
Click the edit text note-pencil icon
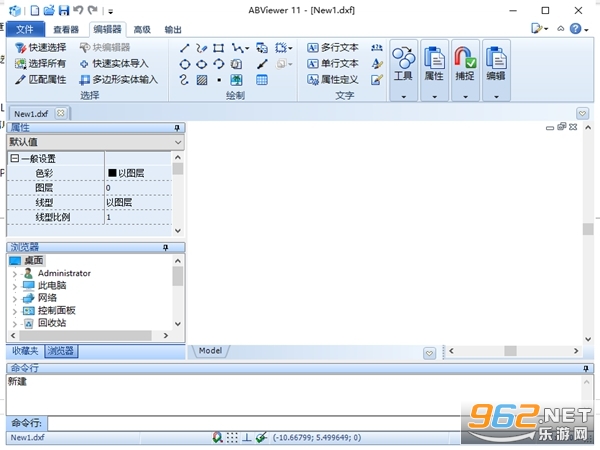[x=377, y=80]
